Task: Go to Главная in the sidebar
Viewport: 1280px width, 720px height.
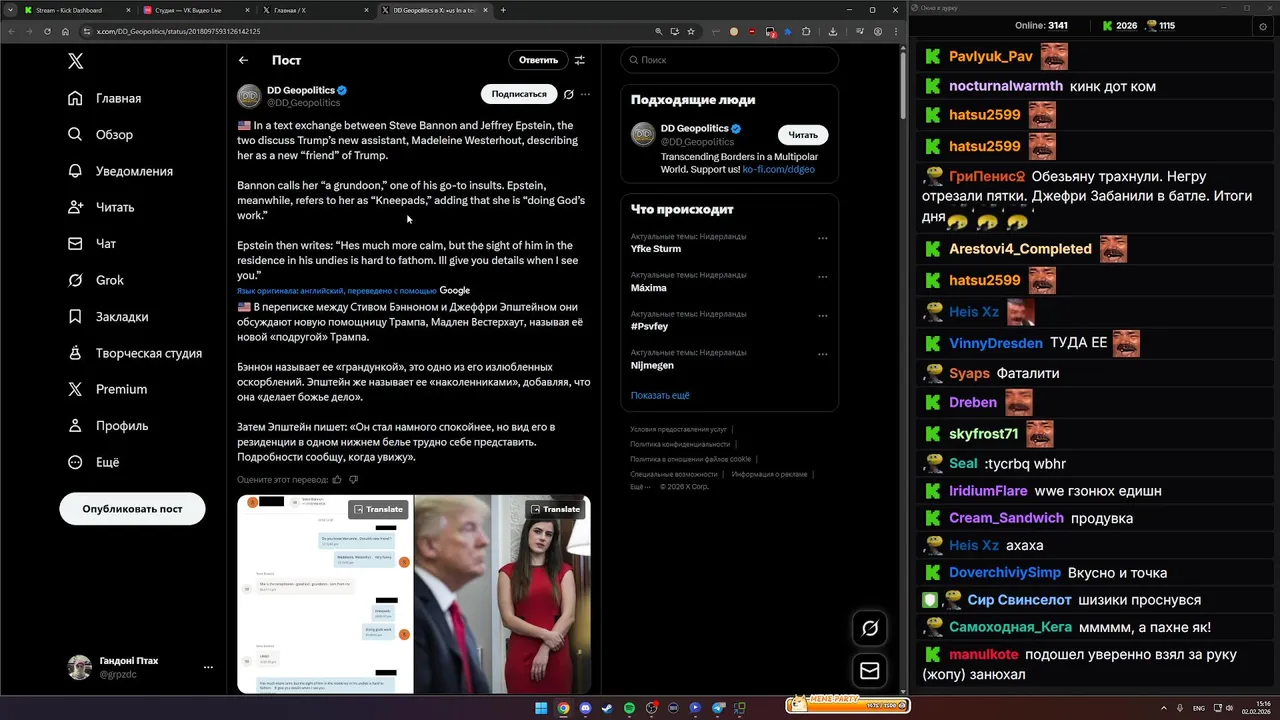Action: point(105,98)
